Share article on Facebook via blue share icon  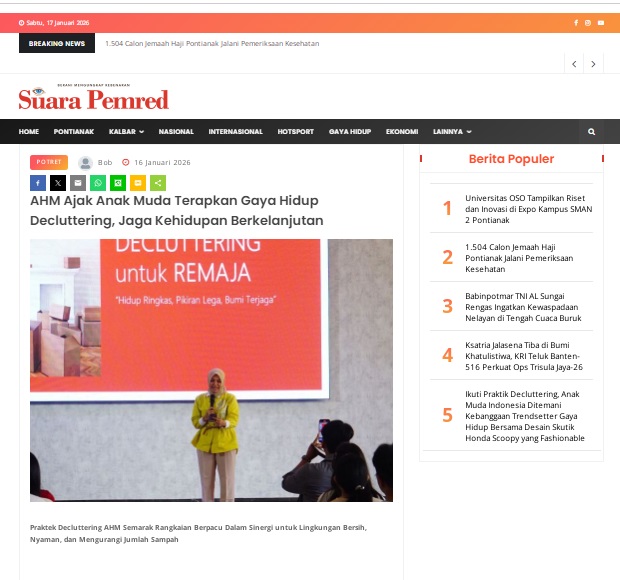click(x=38, y=183)
